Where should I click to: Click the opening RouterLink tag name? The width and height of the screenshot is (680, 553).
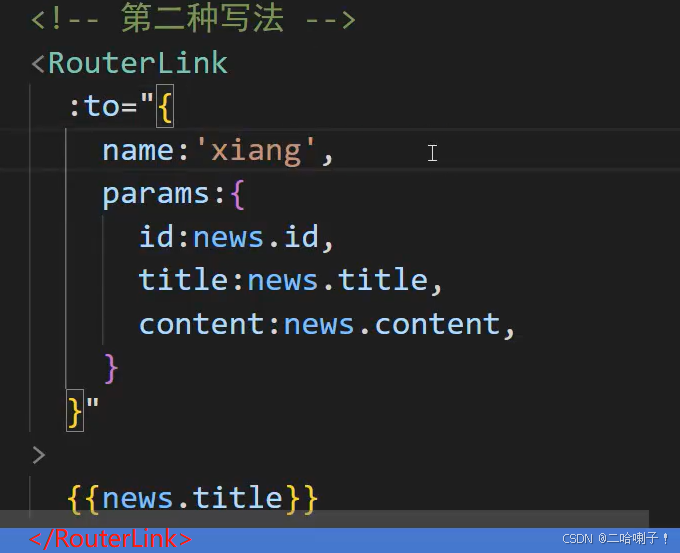[x=138, y=63]
